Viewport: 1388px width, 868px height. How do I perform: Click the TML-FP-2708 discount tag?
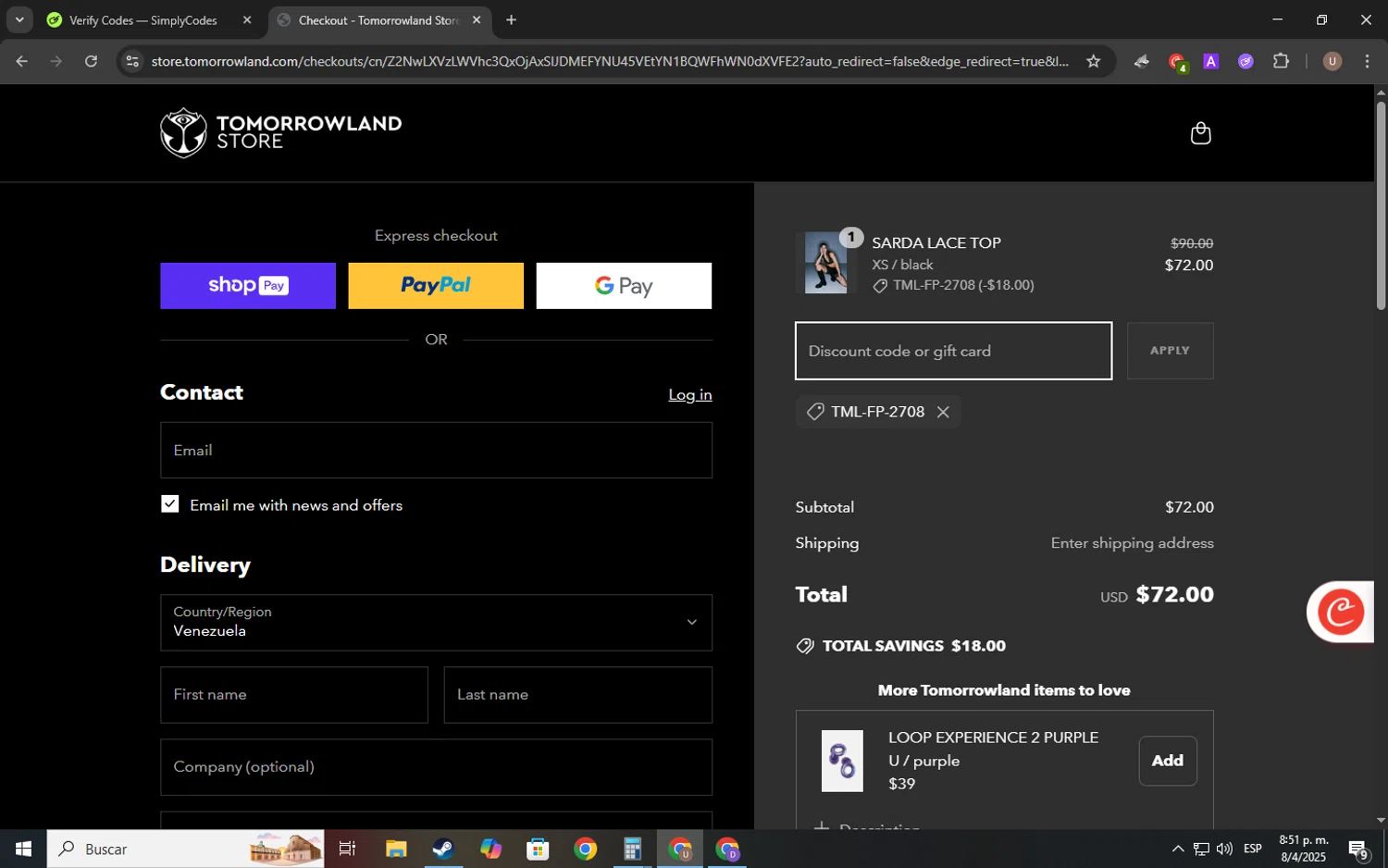pyautogui.click(x=877, y=412)
